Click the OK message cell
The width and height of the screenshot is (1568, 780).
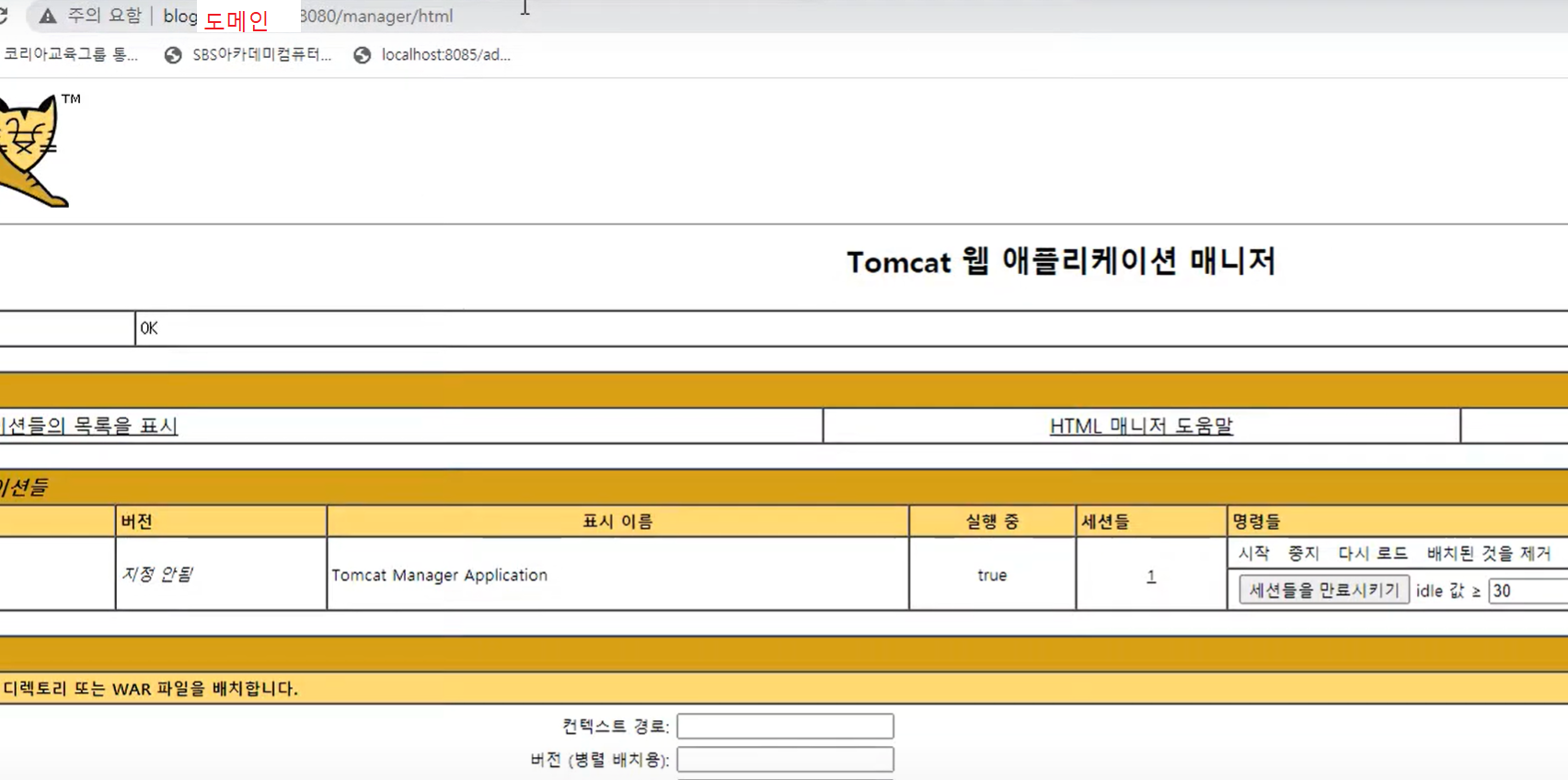point(851,328)
